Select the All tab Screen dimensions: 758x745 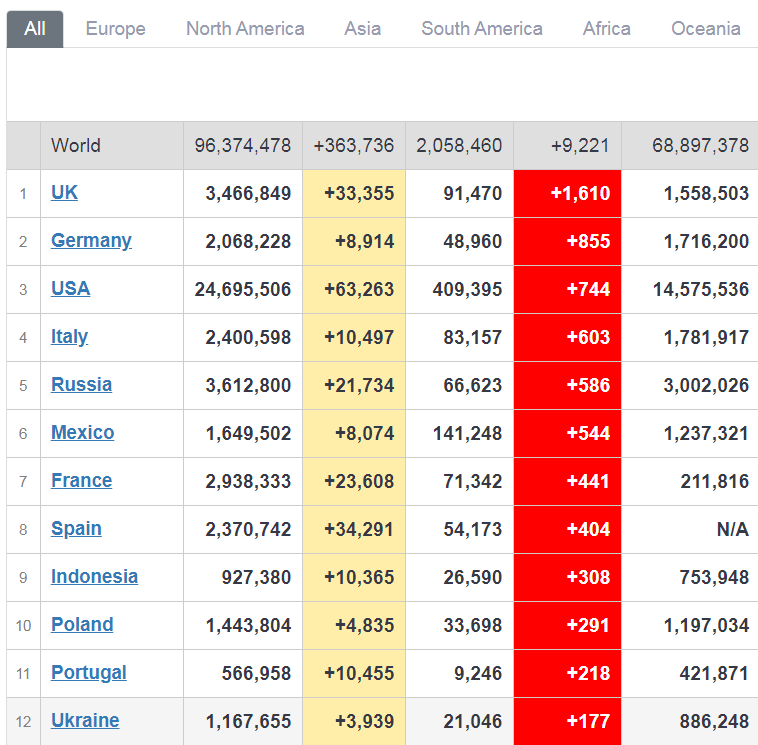(35, 29)
